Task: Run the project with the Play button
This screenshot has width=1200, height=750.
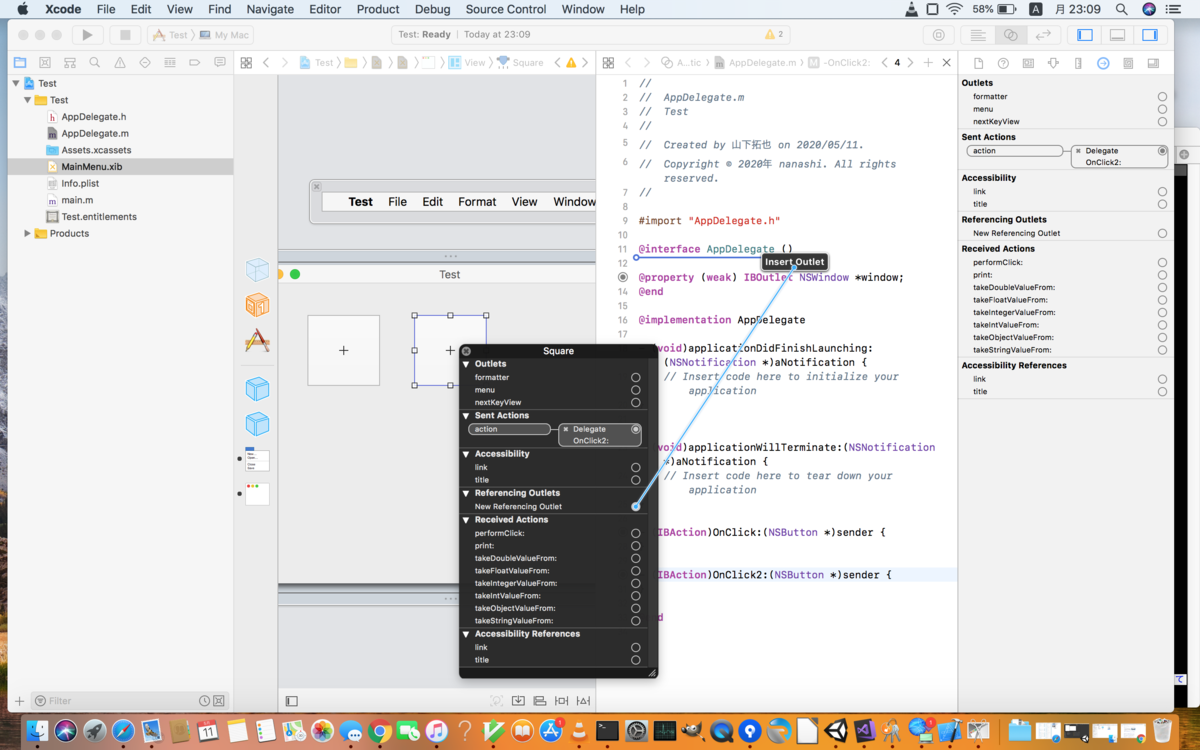Action: [87, 35]
